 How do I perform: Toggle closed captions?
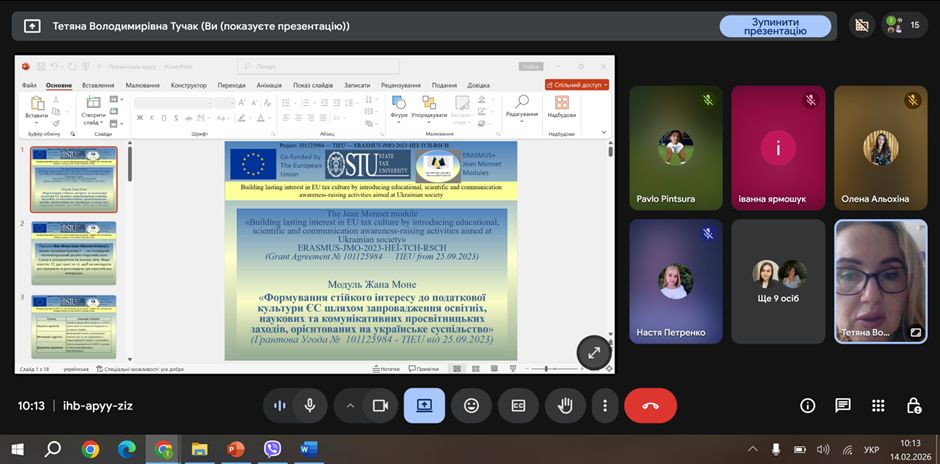[x=518, y=405]
